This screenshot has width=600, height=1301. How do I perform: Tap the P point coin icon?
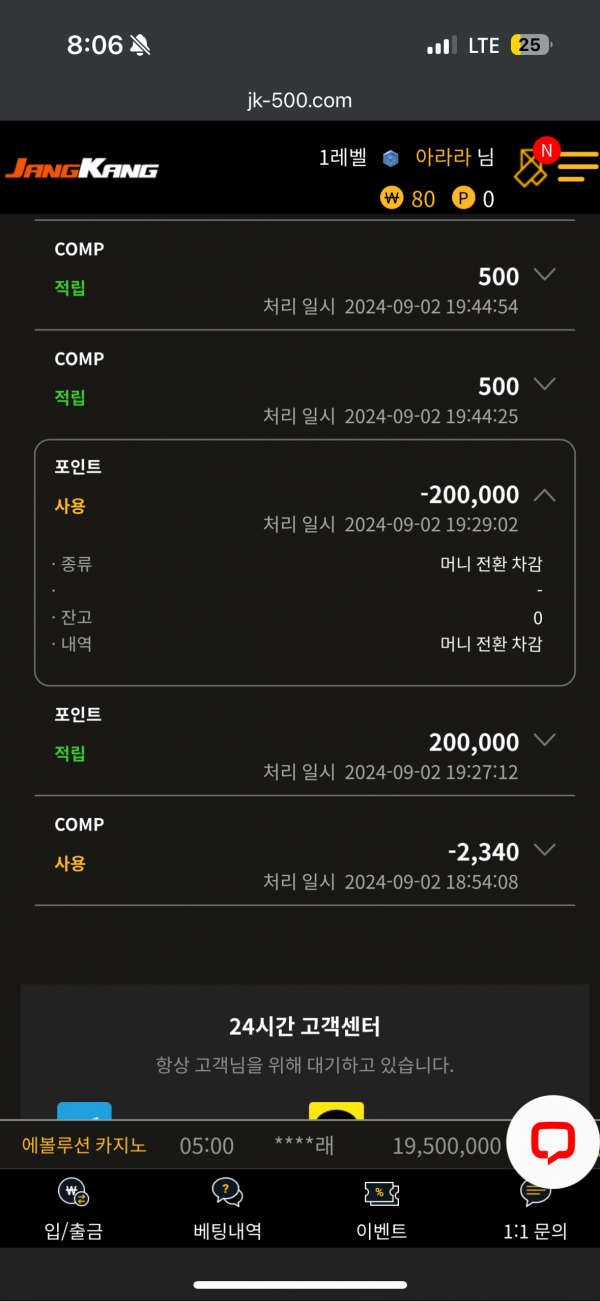click(x=463, y=199)
